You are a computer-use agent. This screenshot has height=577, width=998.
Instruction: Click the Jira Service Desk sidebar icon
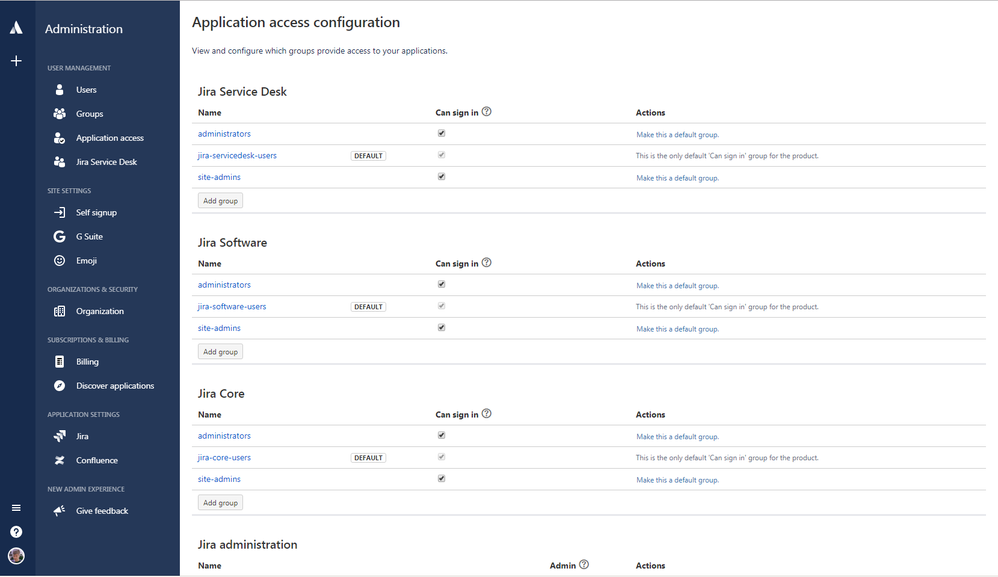[x=59, y=162]
